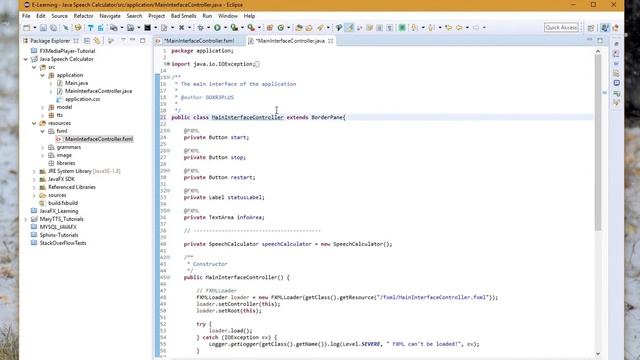Click the Search flashlight toolbar icon

[320, 28]
